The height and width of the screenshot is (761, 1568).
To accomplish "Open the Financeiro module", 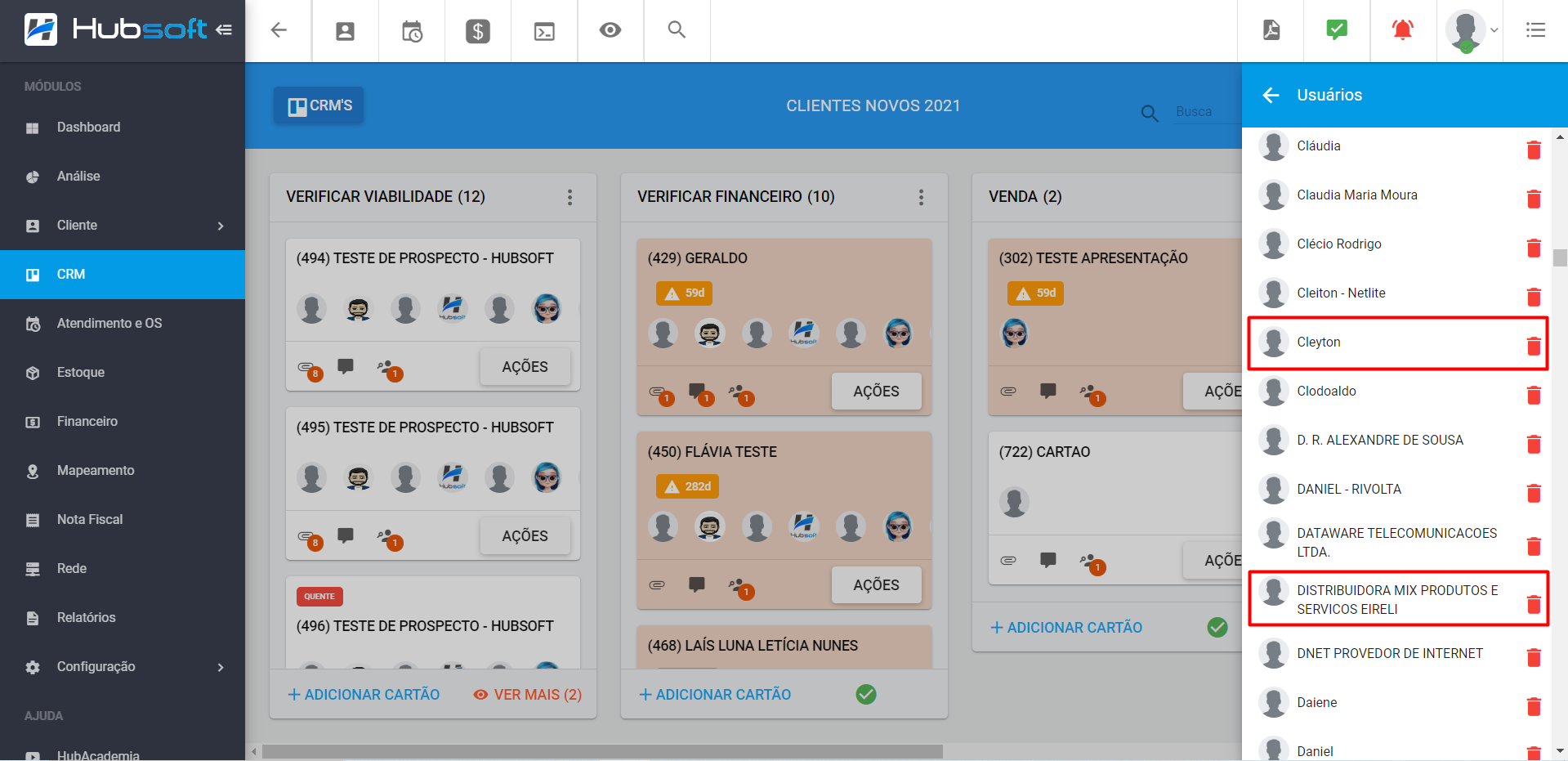I will click(123, 422).
